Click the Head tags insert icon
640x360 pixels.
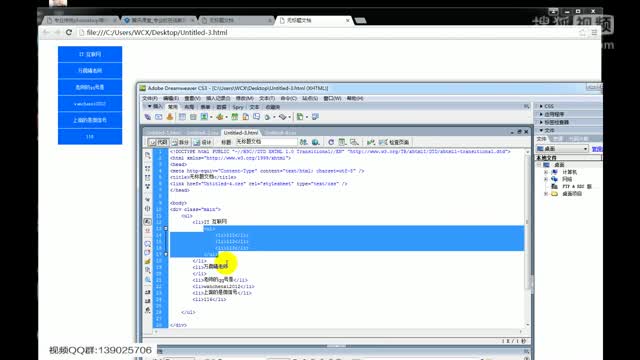click(267, 117)
